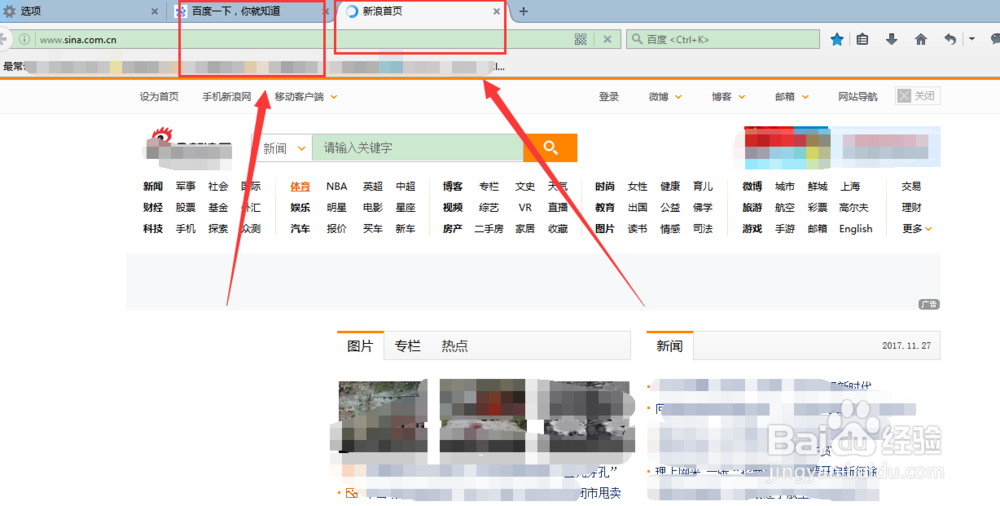Screen dimensions: 1000x506
Task: Open the 网站导航 link
Action: coord(858,97)
